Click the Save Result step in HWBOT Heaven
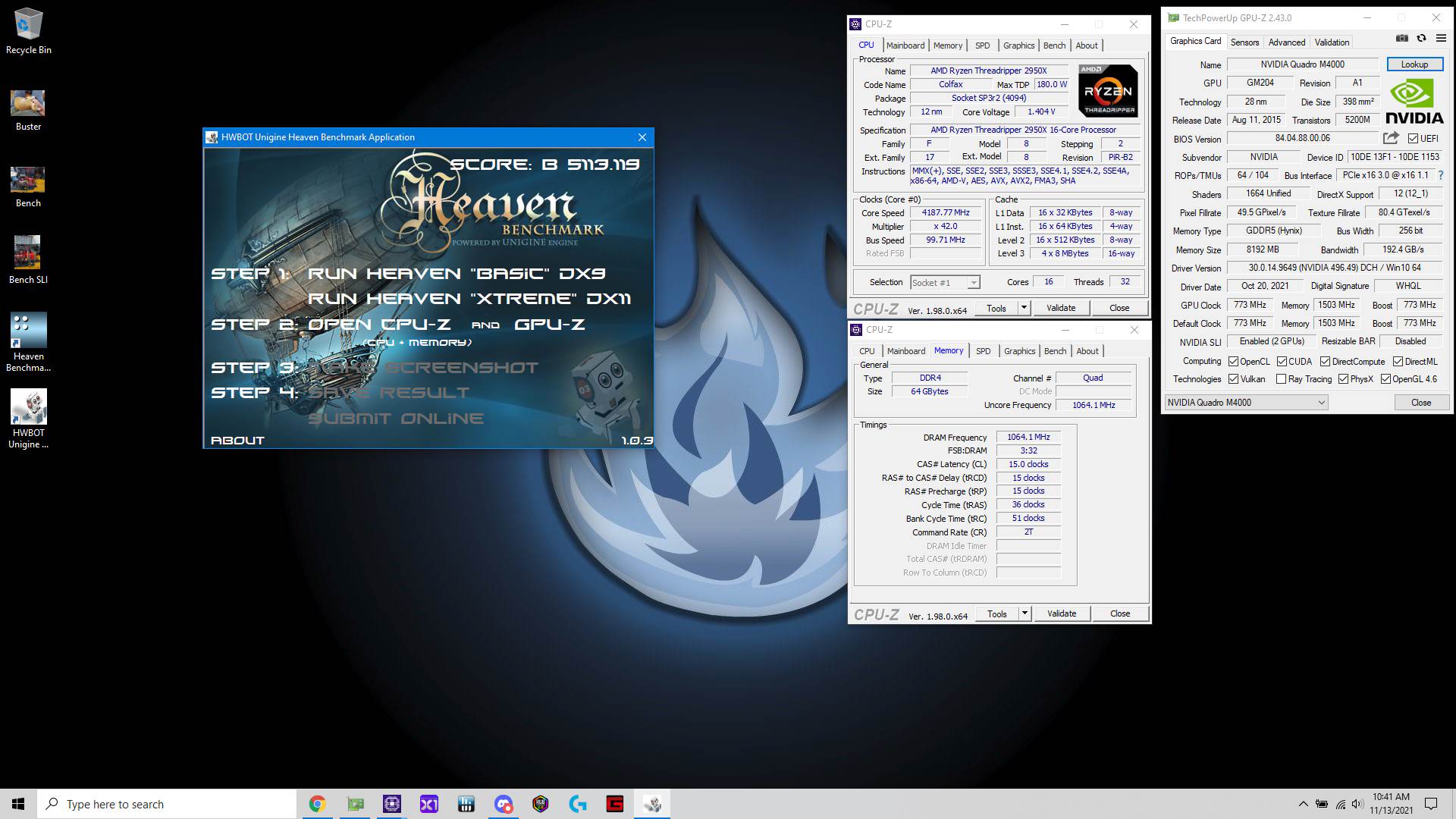Screen dimensions: 1456x819 (388, 393)
